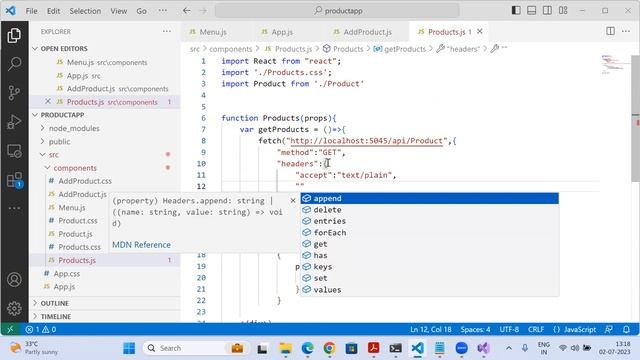Viewport: 640px width, 360px height.
Task: Open Microsoft Edge from the taskbar
Action: pos(307,348)
